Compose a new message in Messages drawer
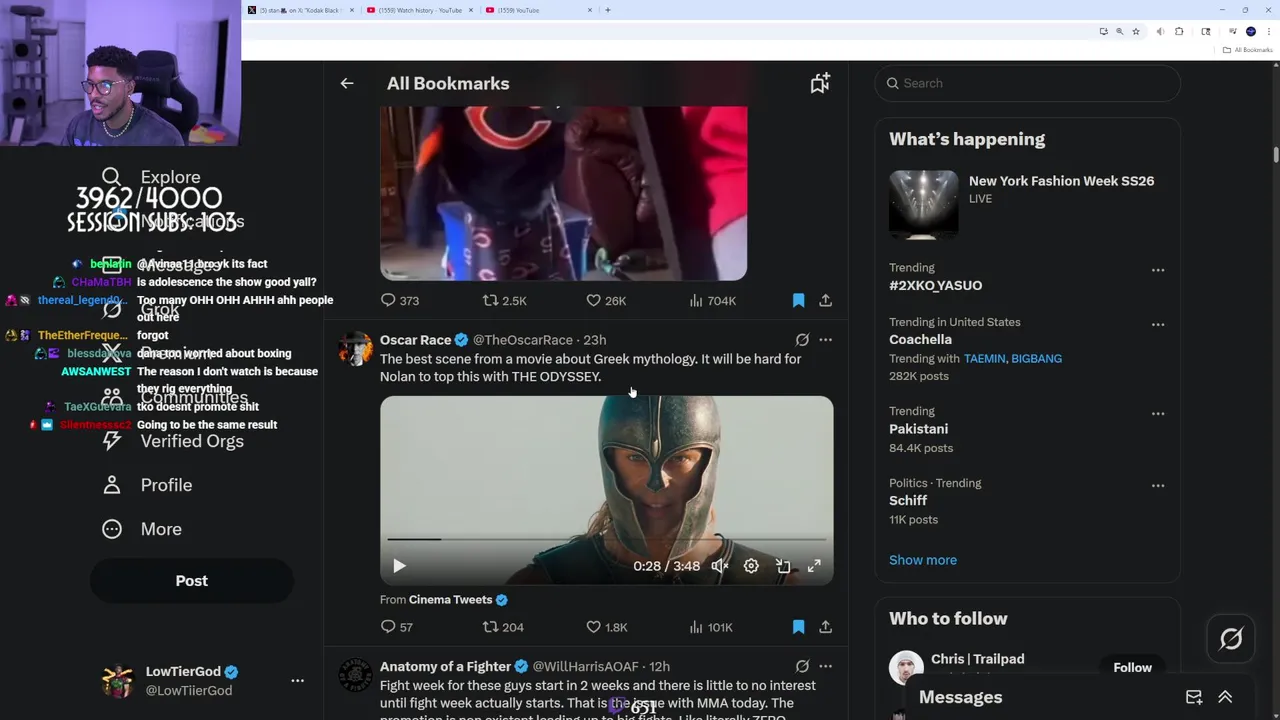1280x720 pixels. 1194,697
